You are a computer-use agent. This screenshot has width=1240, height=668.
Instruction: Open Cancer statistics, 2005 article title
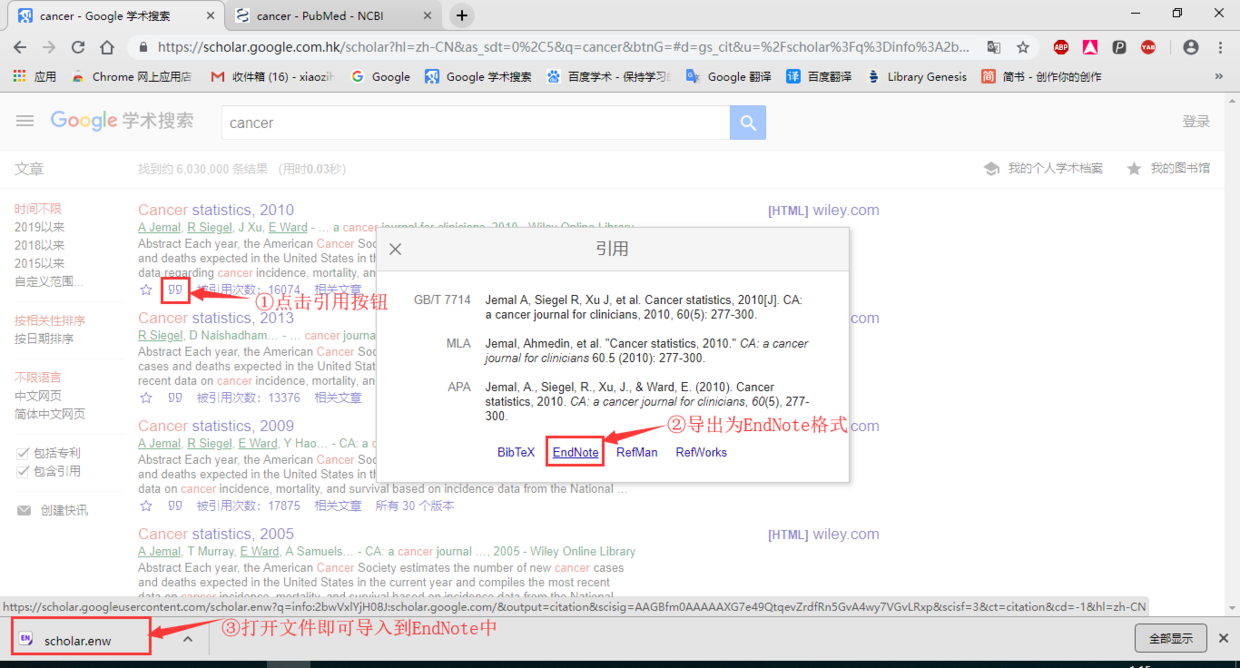(216, 533)
